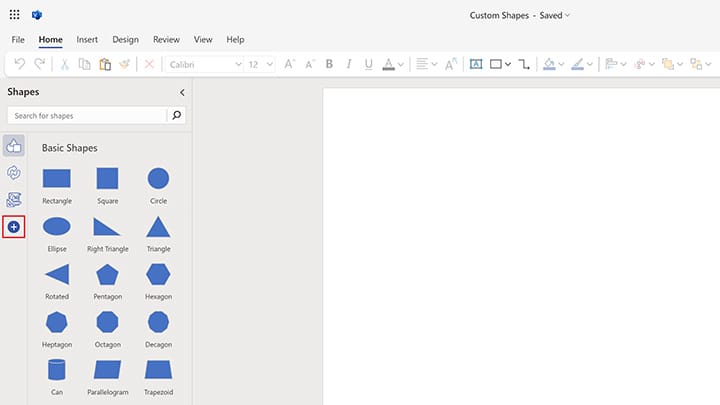Open the app launcher grid icon
The width and height of the screenshot is (720, 405).
pyautogui.click(x=14, y=15)
